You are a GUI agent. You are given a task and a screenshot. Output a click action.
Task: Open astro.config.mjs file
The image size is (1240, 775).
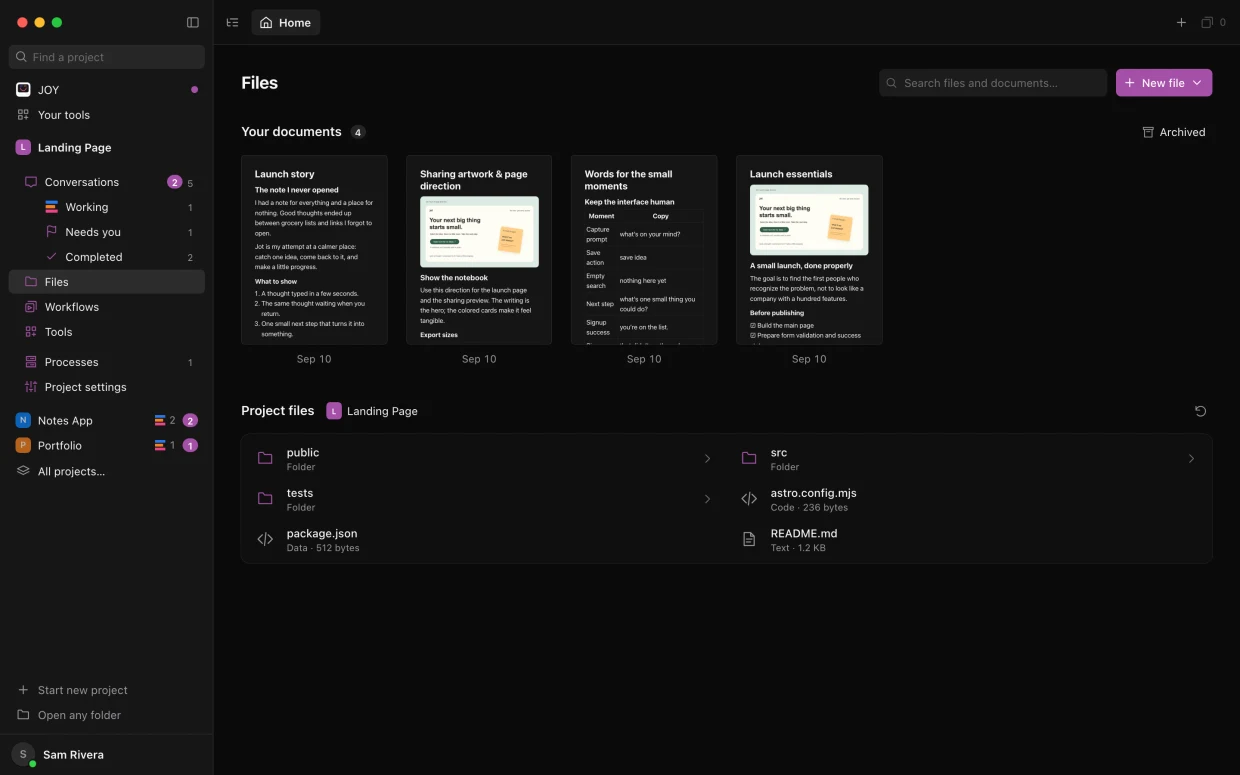(x=968, y=499)
